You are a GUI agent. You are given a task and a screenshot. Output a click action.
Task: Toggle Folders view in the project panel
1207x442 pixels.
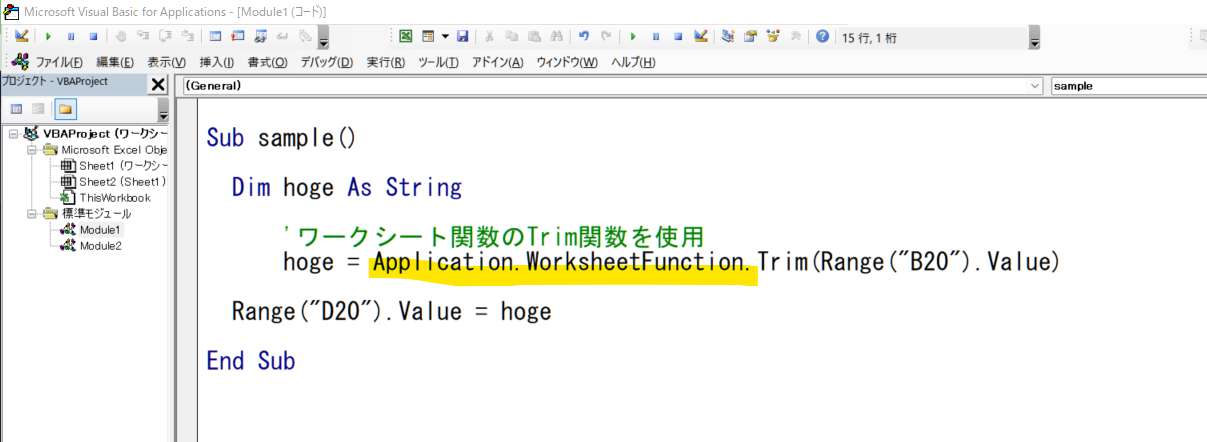[65, 108]
